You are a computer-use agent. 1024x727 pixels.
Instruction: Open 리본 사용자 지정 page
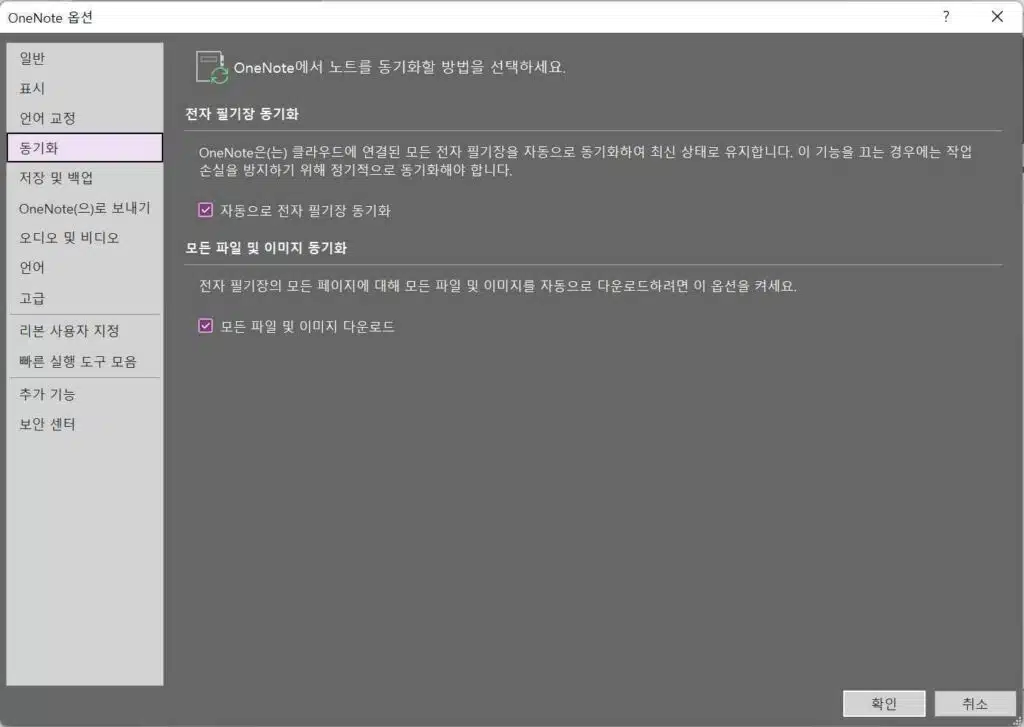tap(84, 331)
